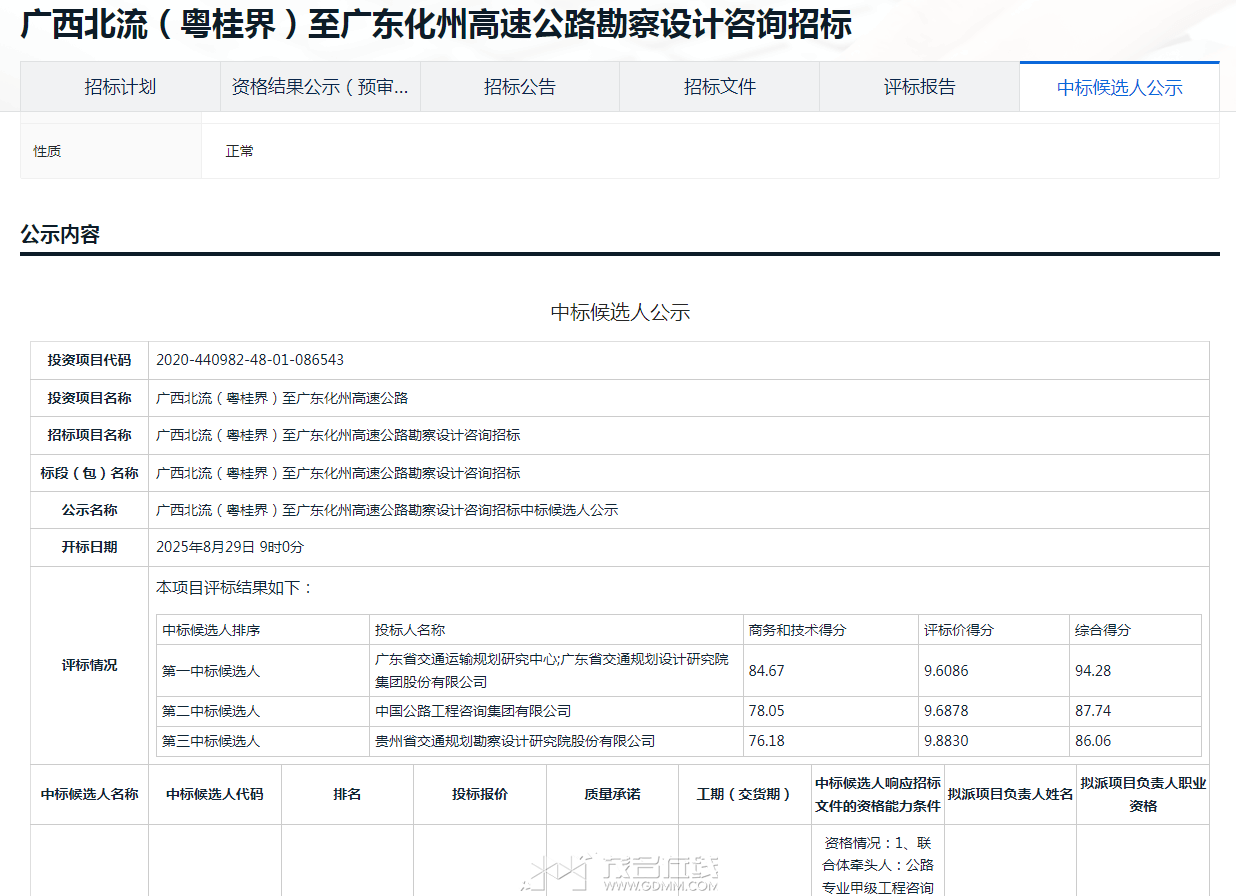Viewport: 1236px width, 896px height.
Task: Click the 投标报价 column header
Action: (x=480, y=794)
